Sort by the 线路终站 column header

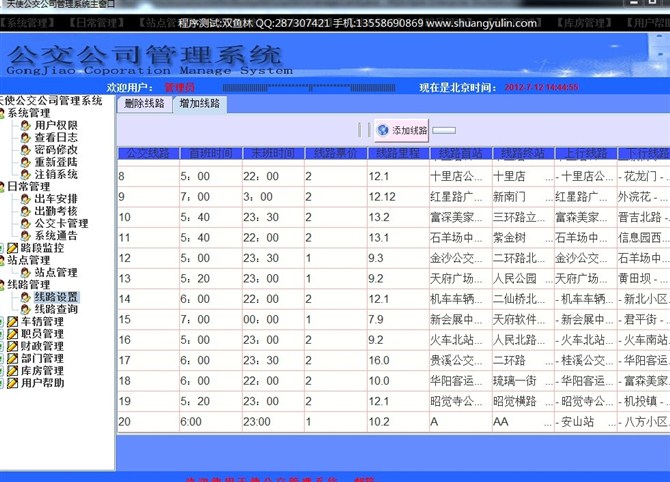click(x=523, y=153)
